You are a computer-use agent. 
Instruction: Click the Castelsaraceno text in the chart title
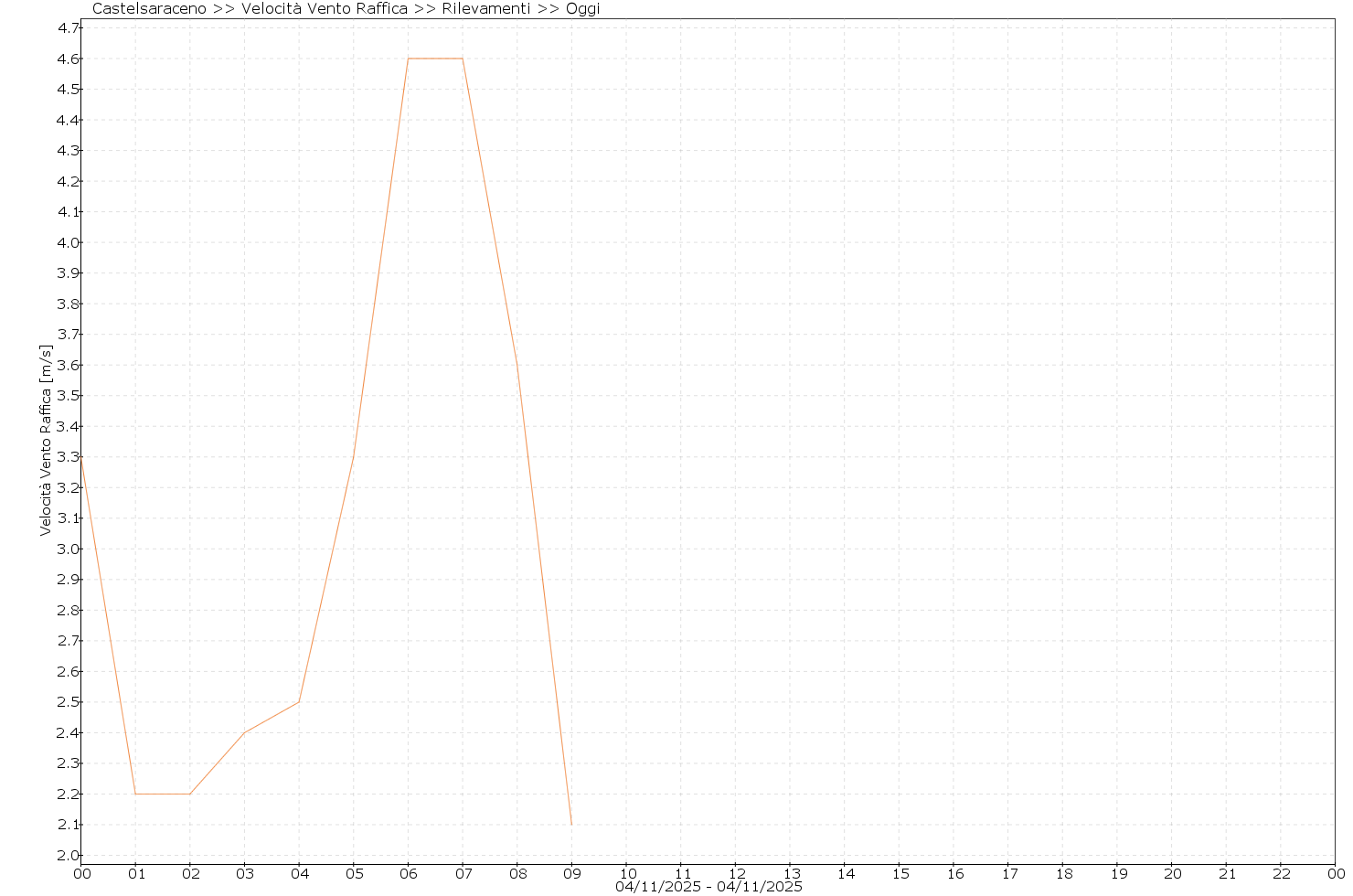pyautogui.click(x=149, y=9)
